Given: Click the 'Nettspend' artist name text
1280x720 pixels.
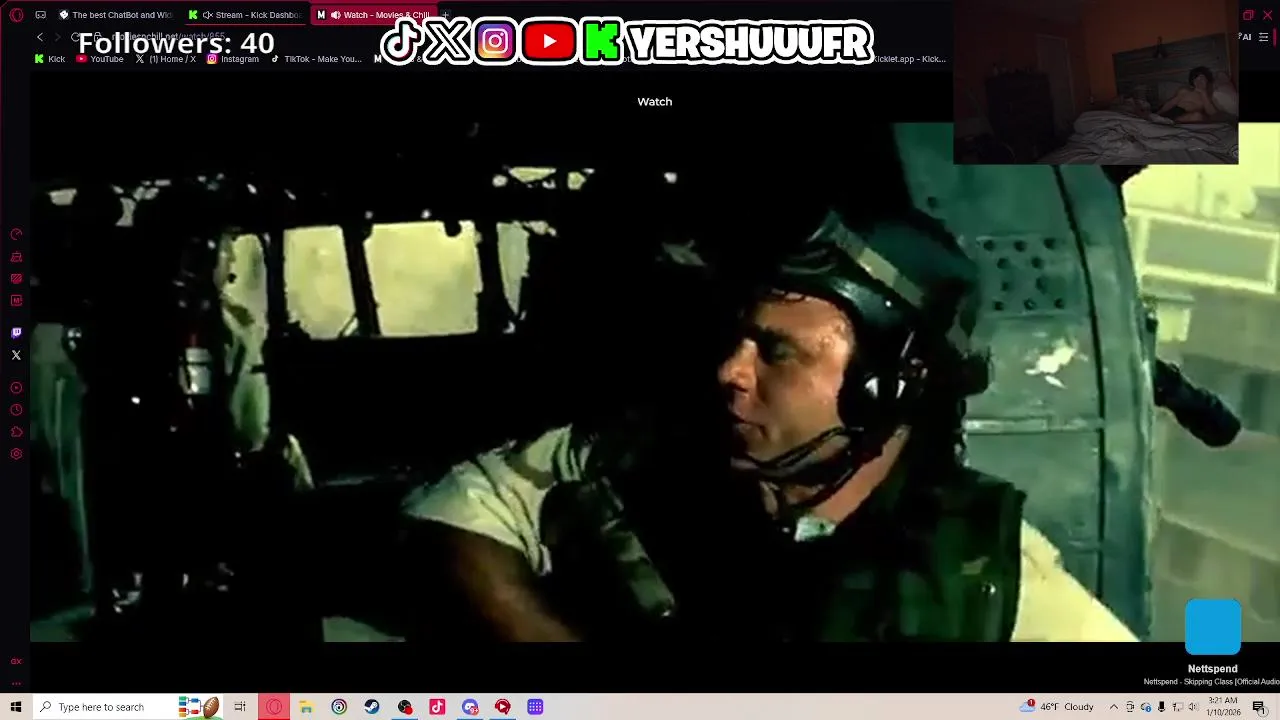Looking at the screenshot, I should coord(1212,669).
